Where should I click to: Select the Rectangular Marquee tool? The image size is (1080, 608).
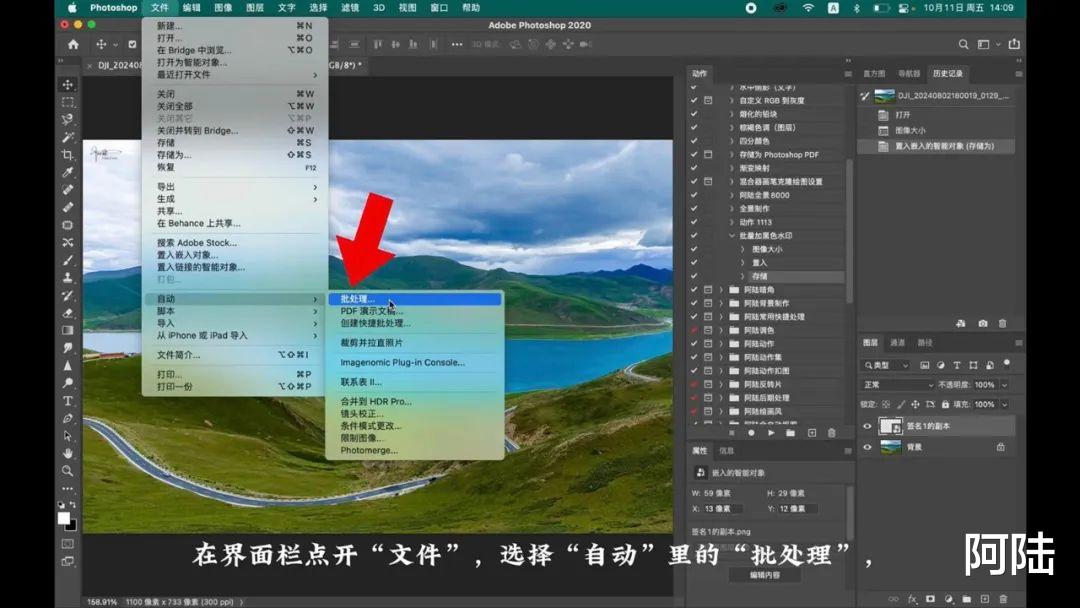tap(68, 102)
